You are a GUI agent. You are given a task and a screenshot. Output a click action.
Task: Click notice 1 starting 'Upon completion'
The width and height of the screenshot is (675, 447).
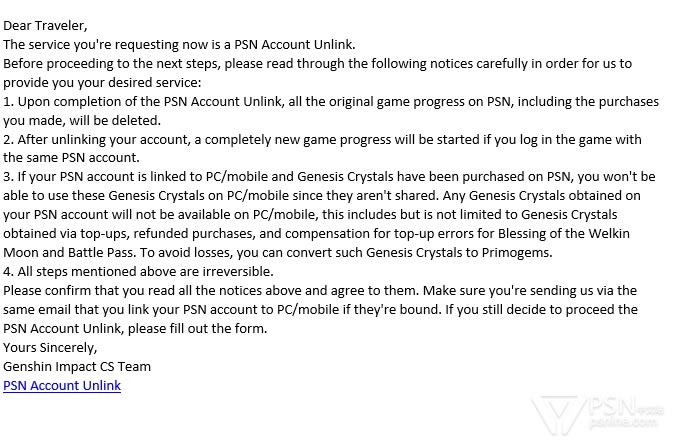click(x=330, y=102)
